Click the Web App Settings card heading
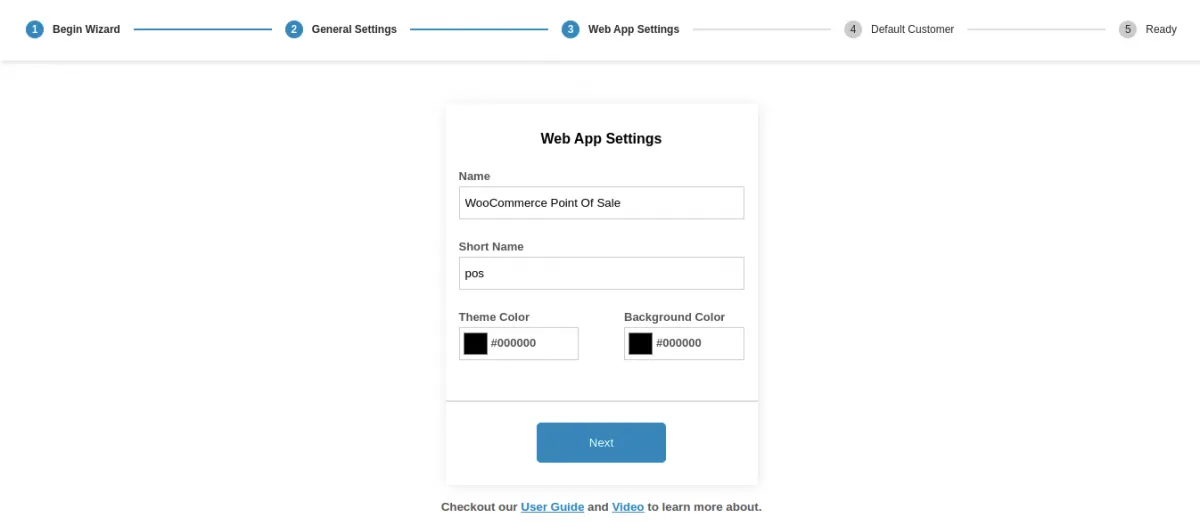The width and height of the screenshot is (1200, 526). coord(601,139)
